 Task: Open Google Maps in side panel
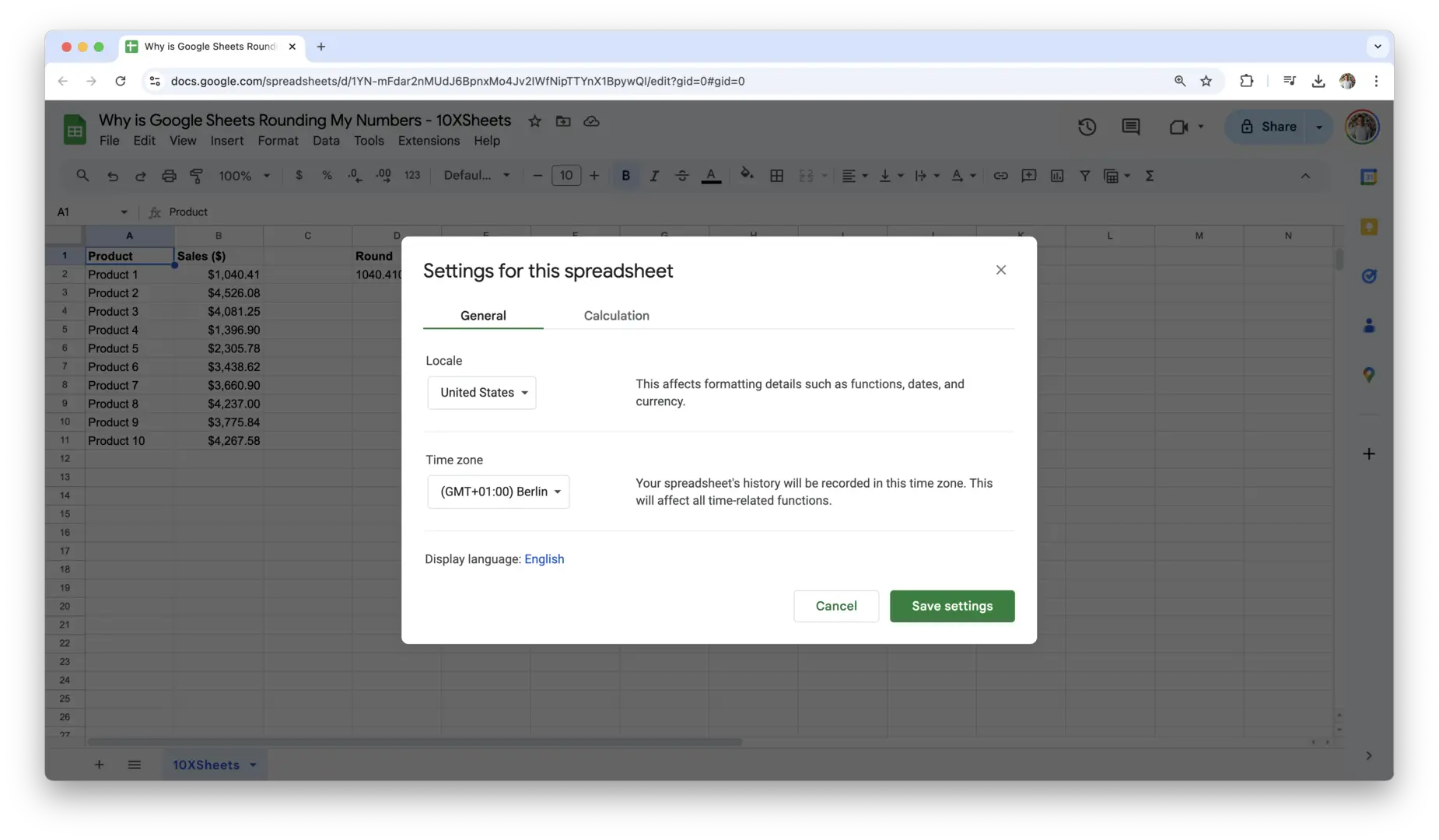pos(1368,375)
